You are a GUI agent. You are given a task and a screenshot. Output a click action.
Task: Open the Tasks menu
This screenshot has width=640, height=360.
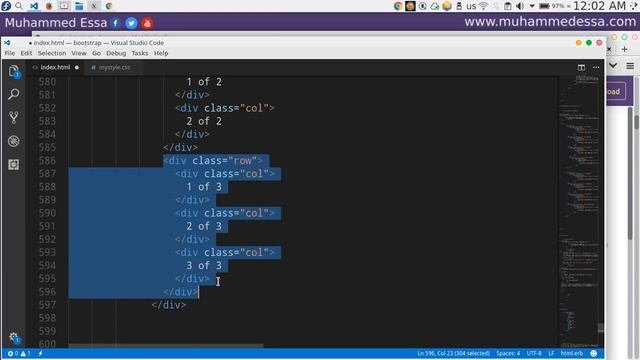click(x=140, y=53)
